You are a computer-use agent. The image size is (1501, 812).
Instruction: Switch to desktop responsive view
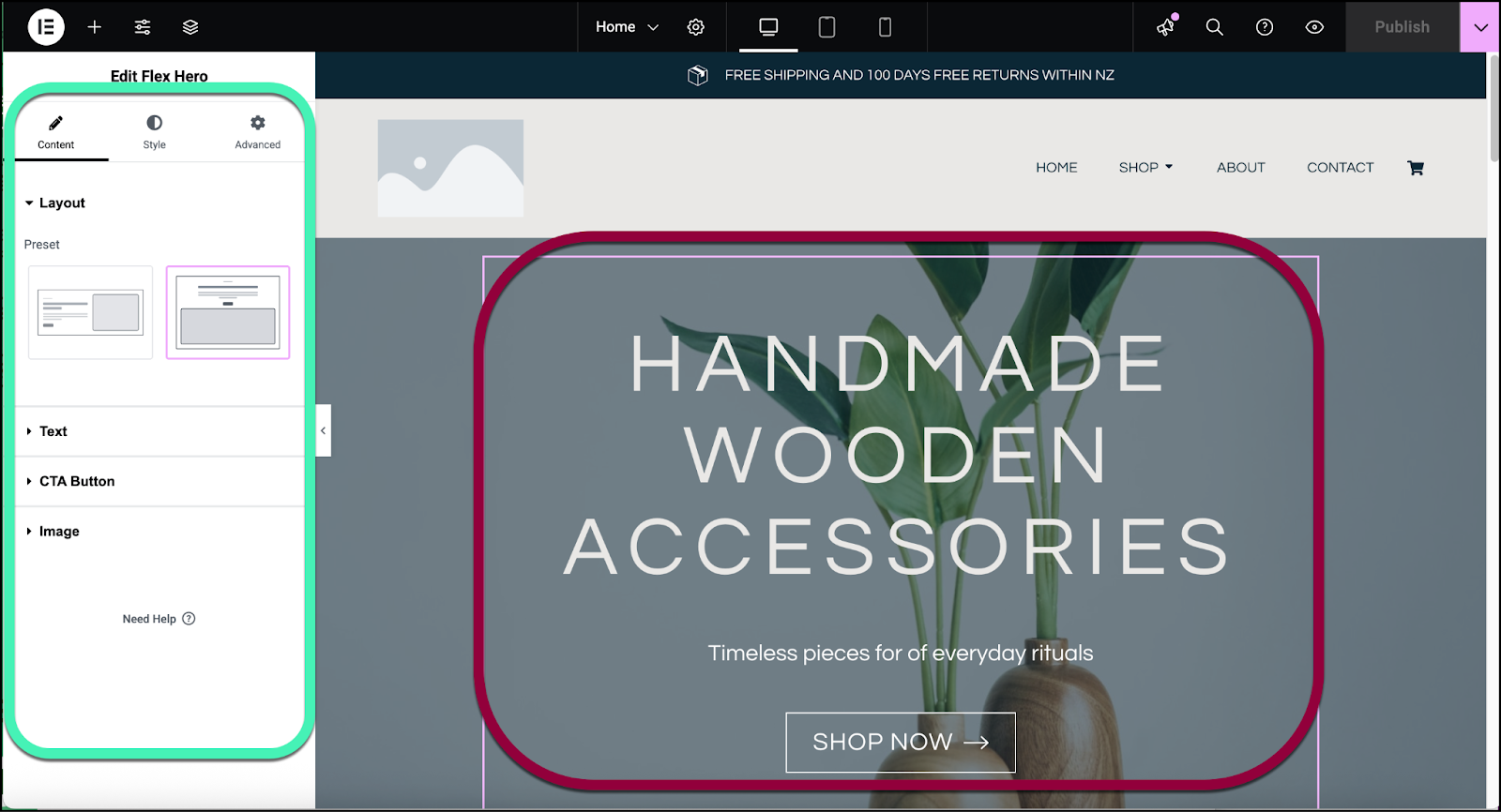(768, 27)
